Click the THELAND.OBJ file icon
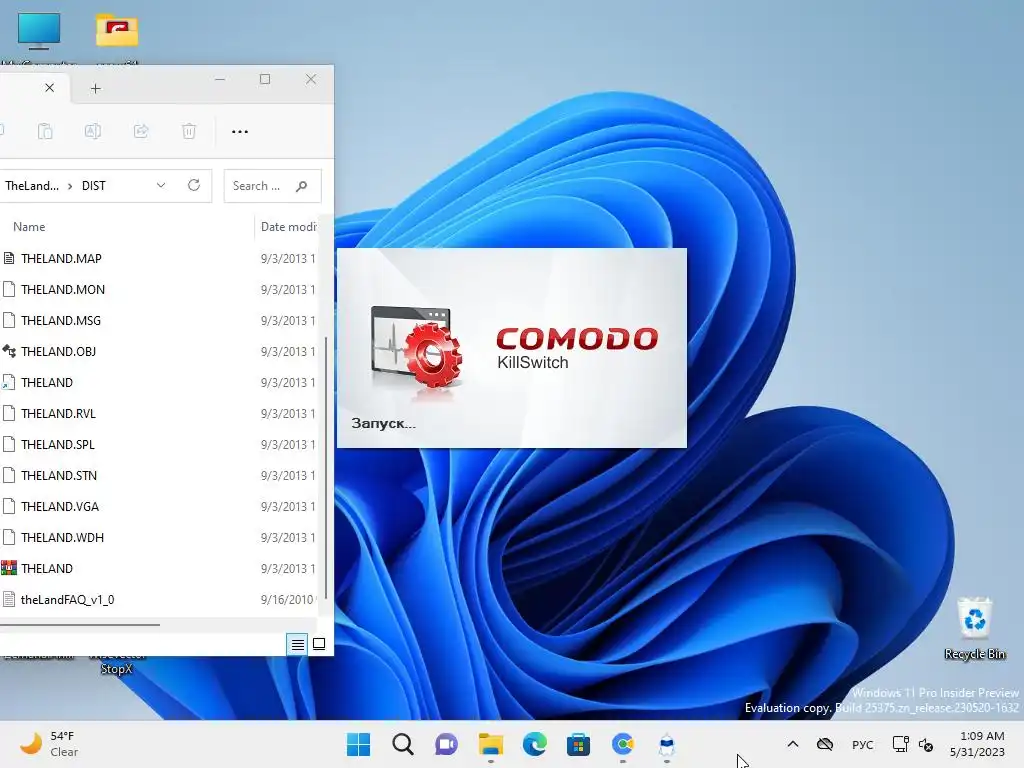 point(8,351)
